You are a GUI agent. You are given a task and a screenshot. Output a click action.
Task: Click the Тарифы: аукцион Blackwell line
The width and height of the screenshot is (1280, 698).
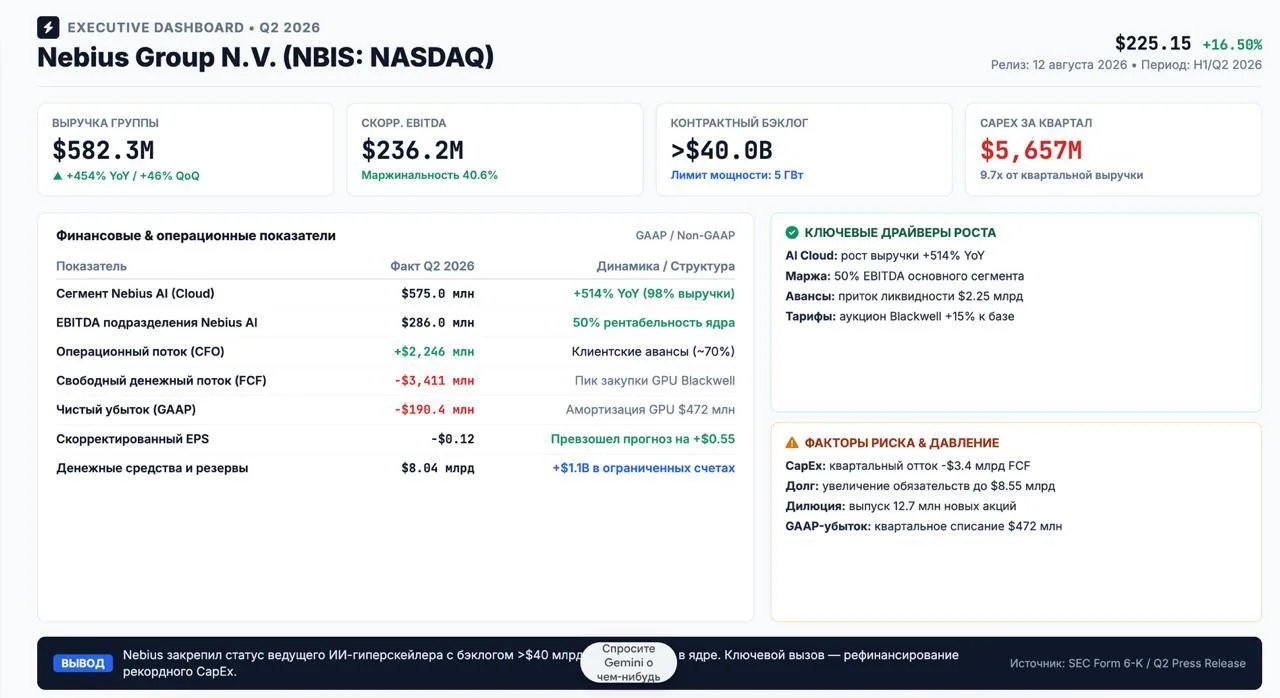[x=900, y=316]
